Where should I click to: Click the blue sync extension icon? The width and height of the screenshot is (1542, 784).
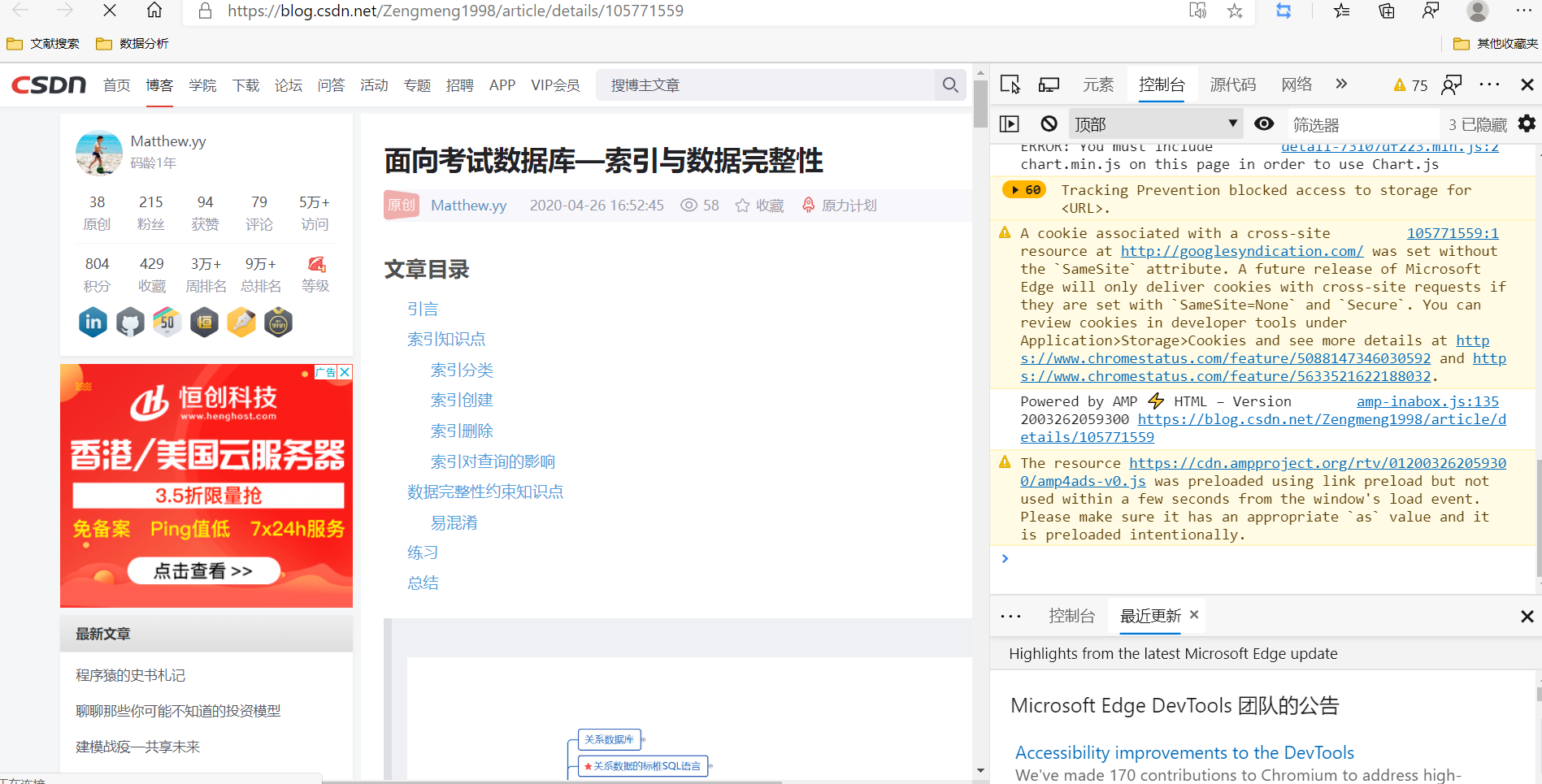point(1284,11)
